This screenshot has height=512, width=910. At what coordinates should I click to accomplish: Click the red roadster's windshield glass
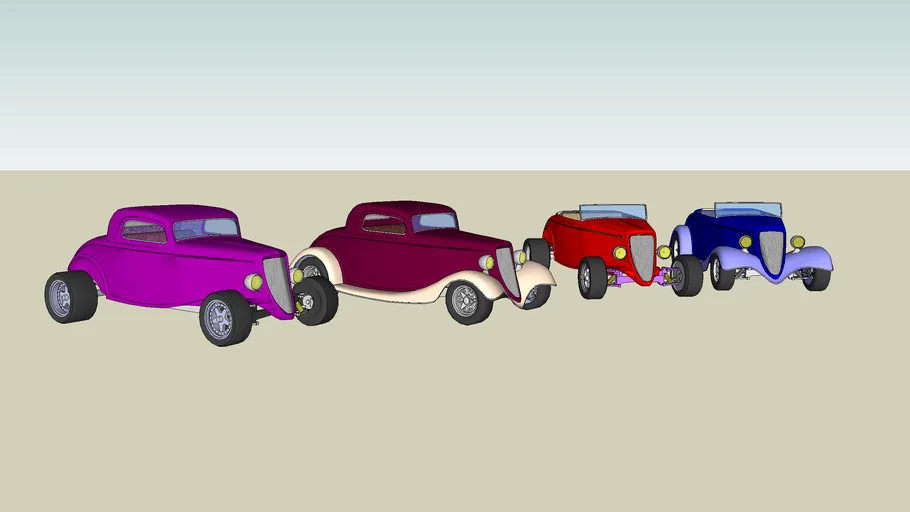(x=612, y=212)
